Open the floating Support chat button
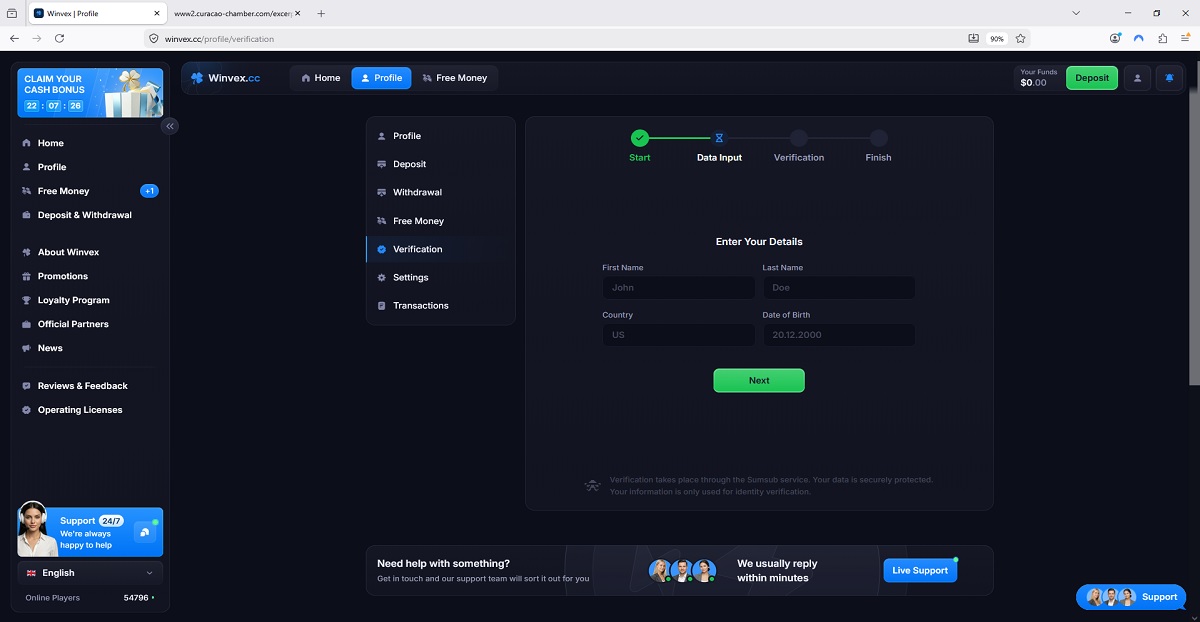Viewport: 1200px width, 622px height. tap(1131, 597)
